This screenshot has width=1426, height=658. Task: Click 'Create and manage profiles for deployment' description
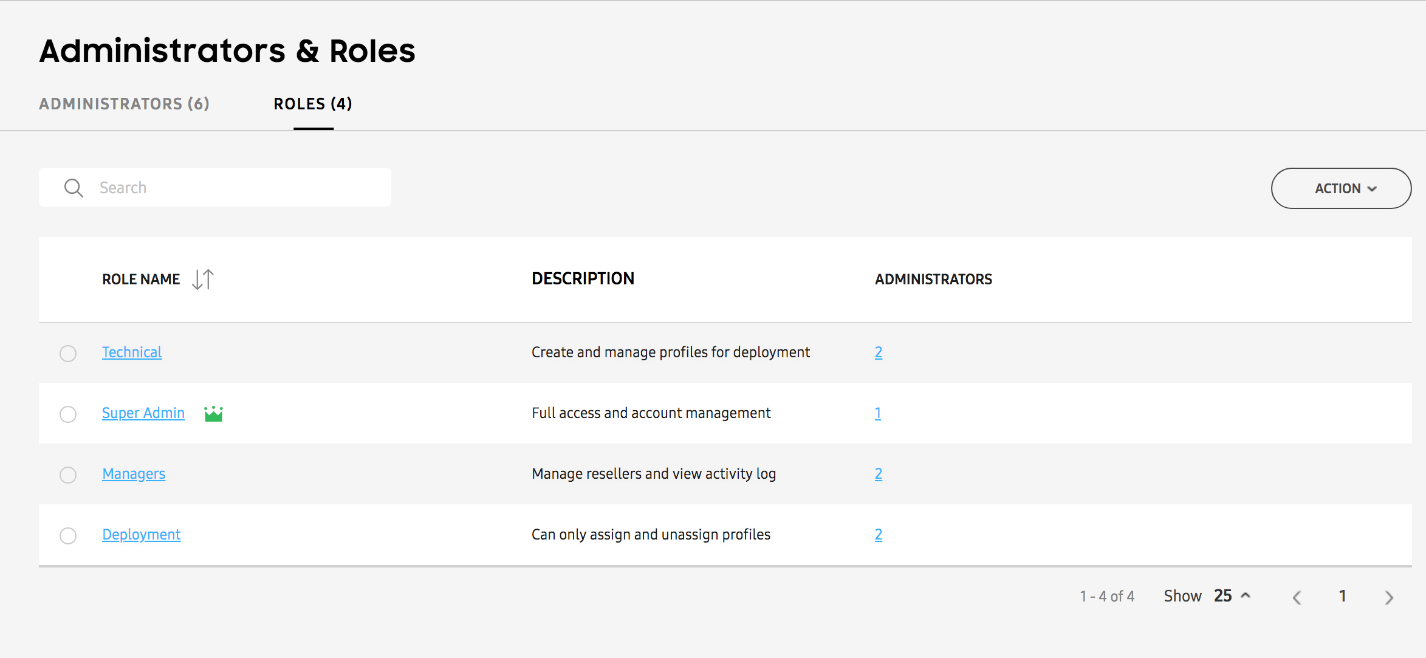(x=671, y=352)
